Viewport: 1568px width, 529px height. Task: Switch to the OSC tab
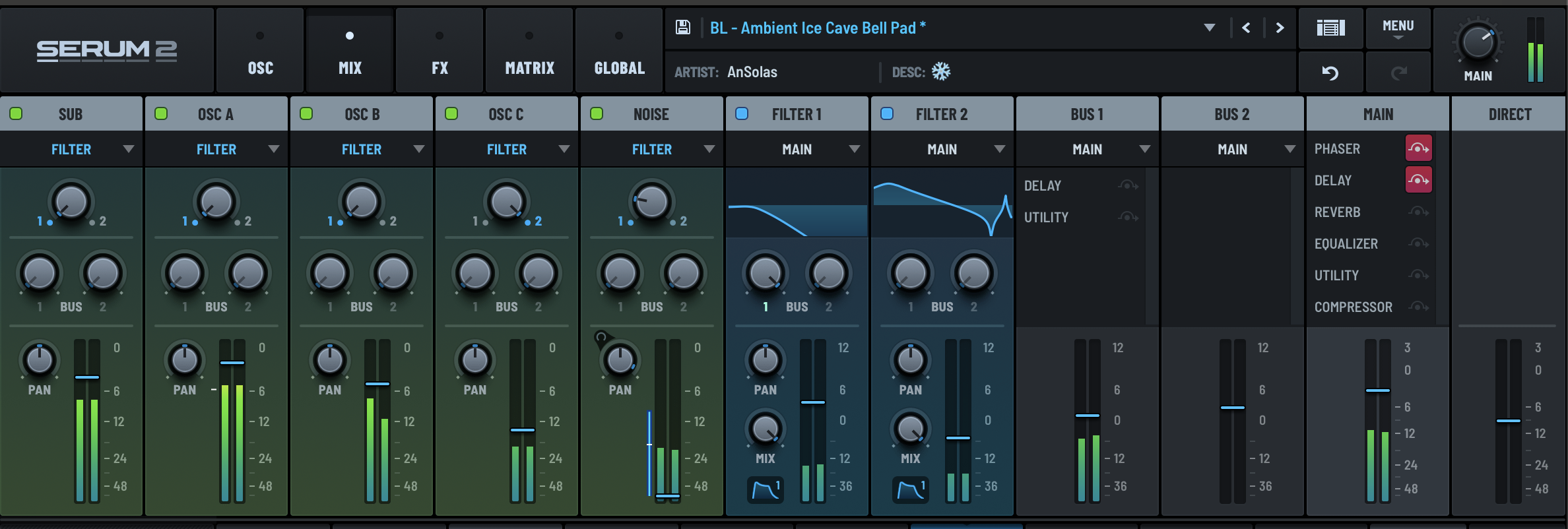(260, 50)
